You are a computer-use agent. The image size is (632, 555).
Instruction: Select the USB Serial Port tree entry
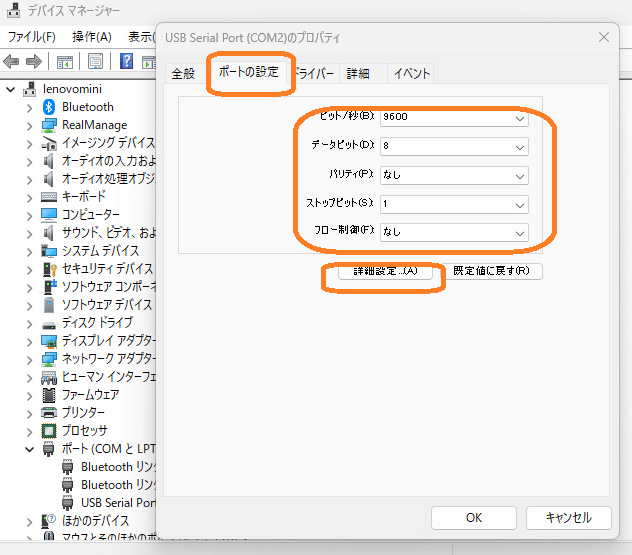tap(118, 503)
